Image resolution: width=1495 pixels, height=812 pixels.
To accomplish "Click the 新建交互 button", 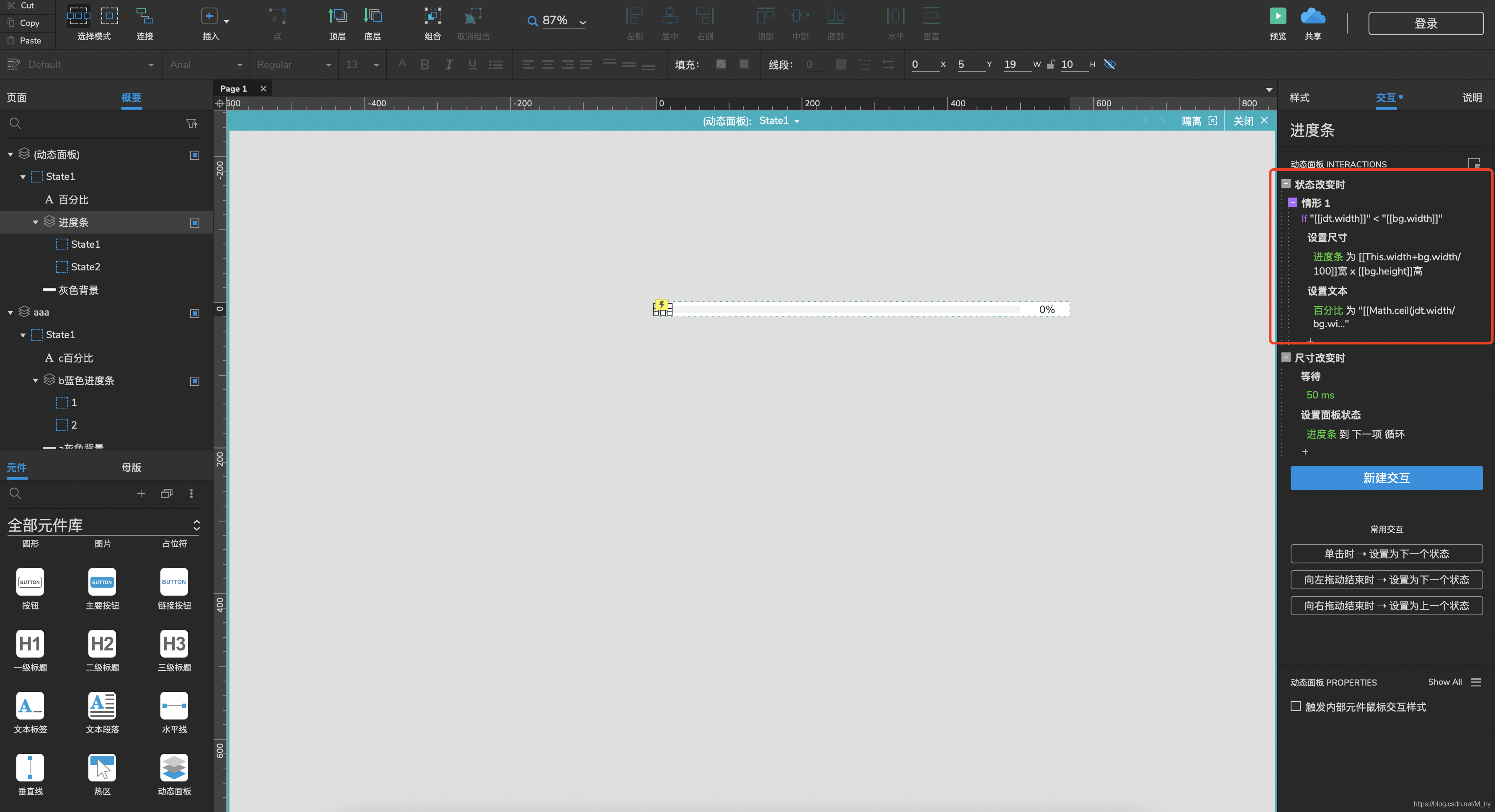I will click(x=1386, y=478).
